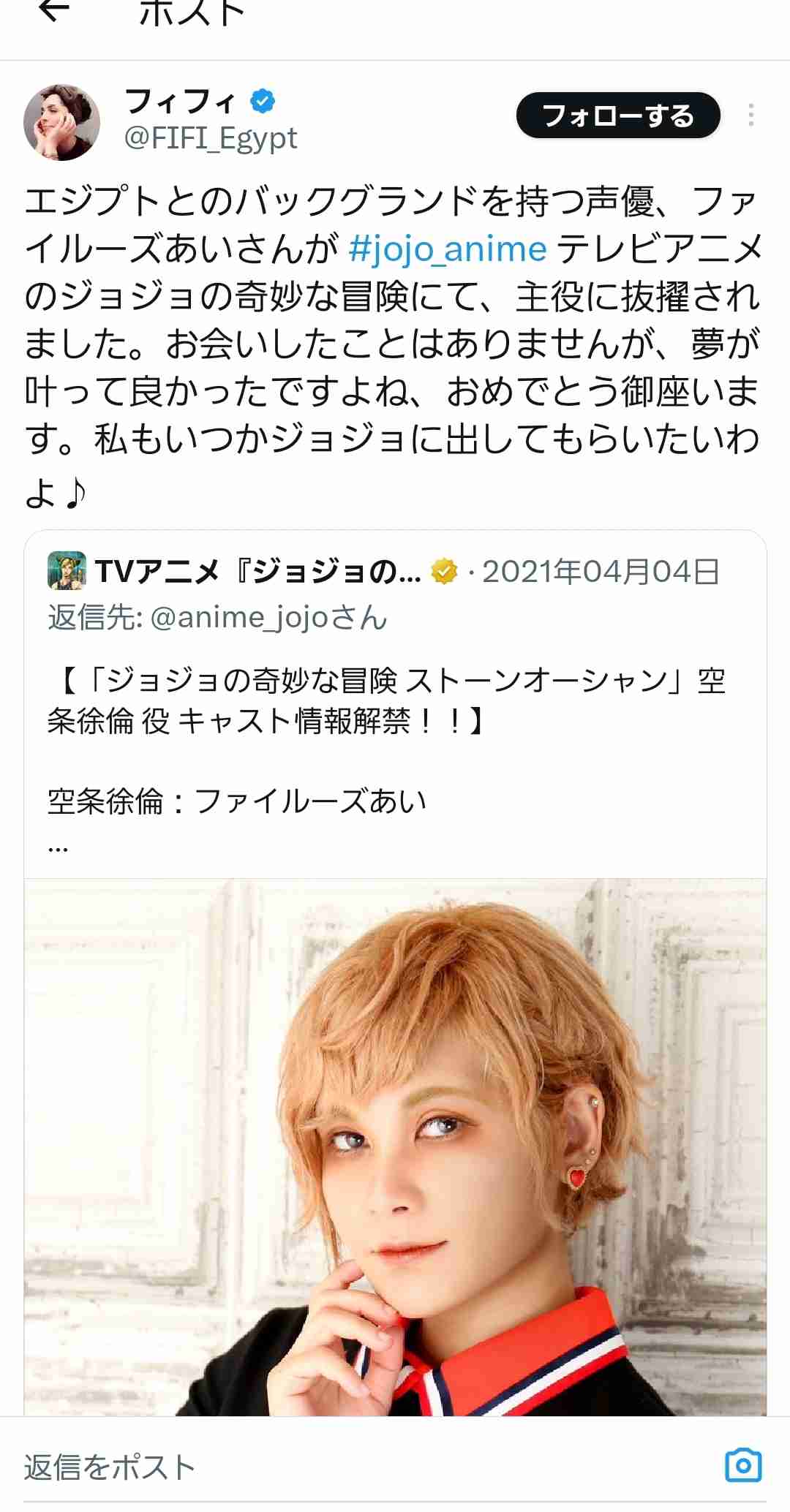This screenshot has height=1512, width=790.
Task: Open the #jojo_anime hashtag link
Action: click(448, 249)
